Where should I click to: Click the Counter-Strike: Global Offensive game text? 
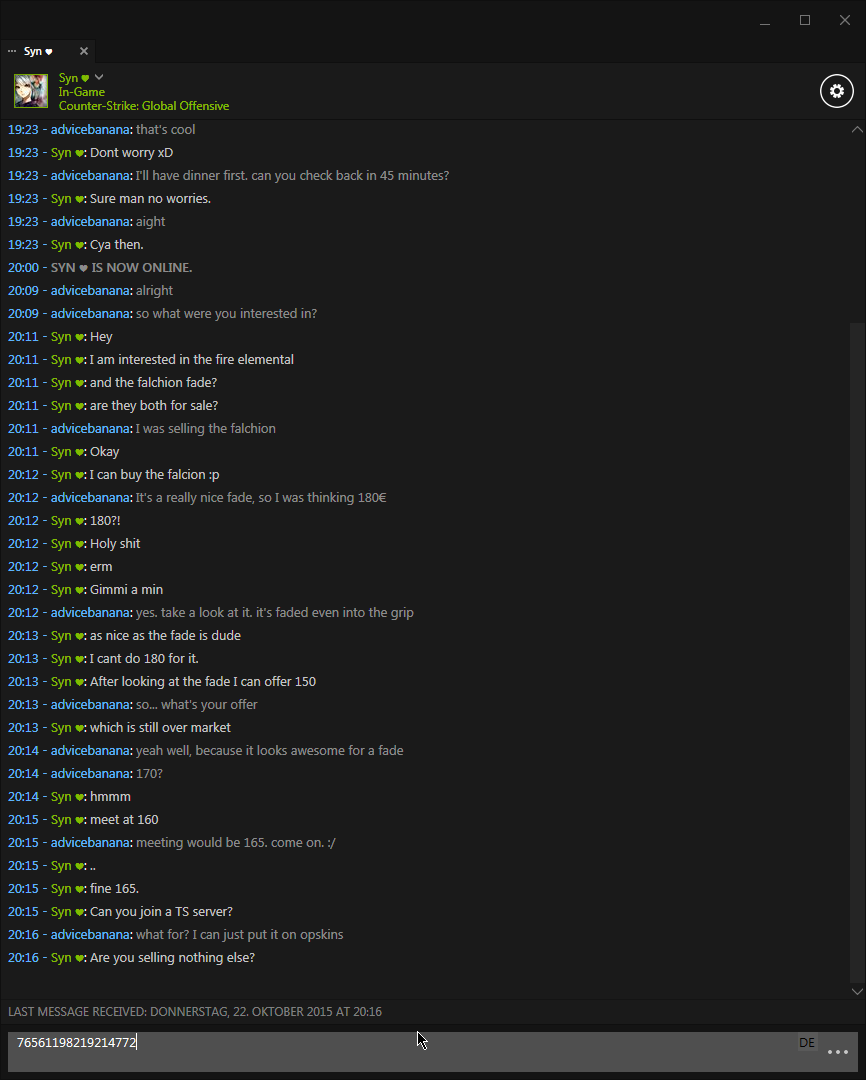coord(144,106)
